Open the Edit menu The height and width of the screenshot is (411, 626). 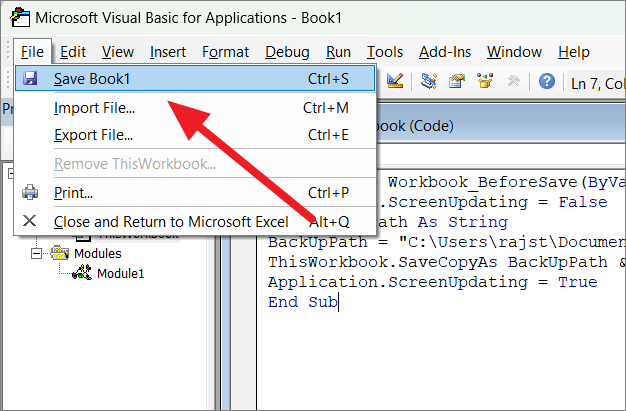pyautogui.click(x=73, y=52)
